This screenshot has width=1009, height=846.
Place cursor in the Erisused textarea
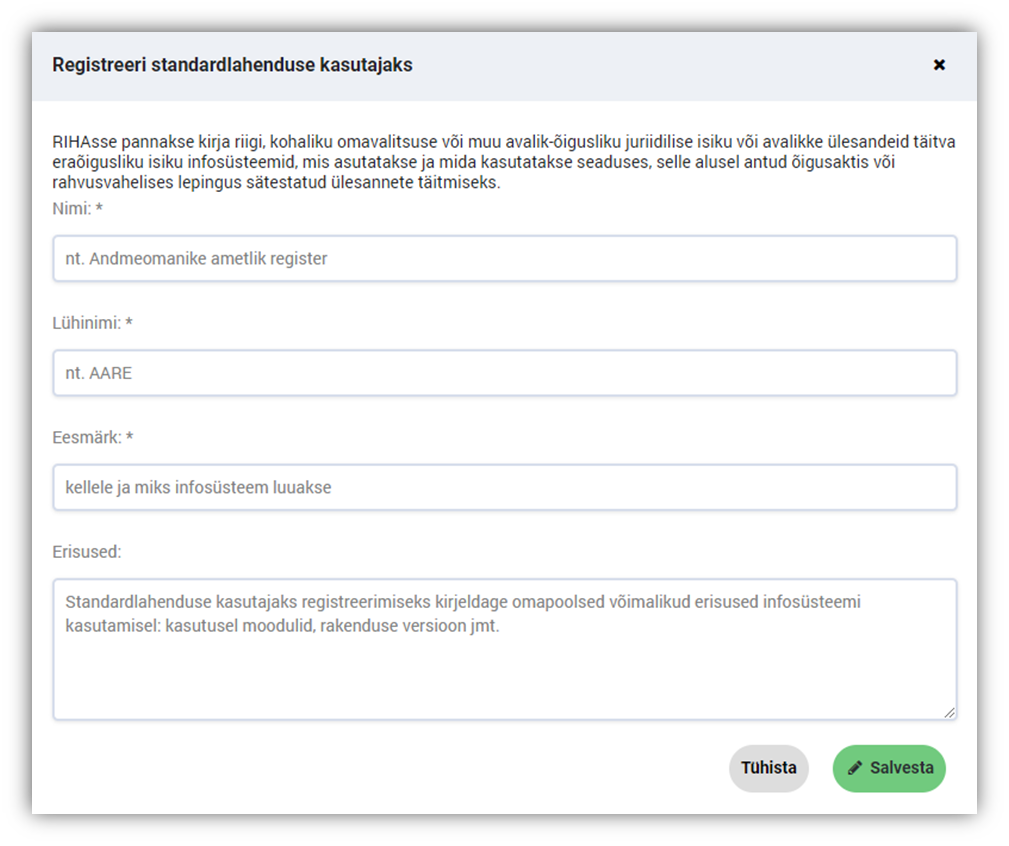[504, 660]
